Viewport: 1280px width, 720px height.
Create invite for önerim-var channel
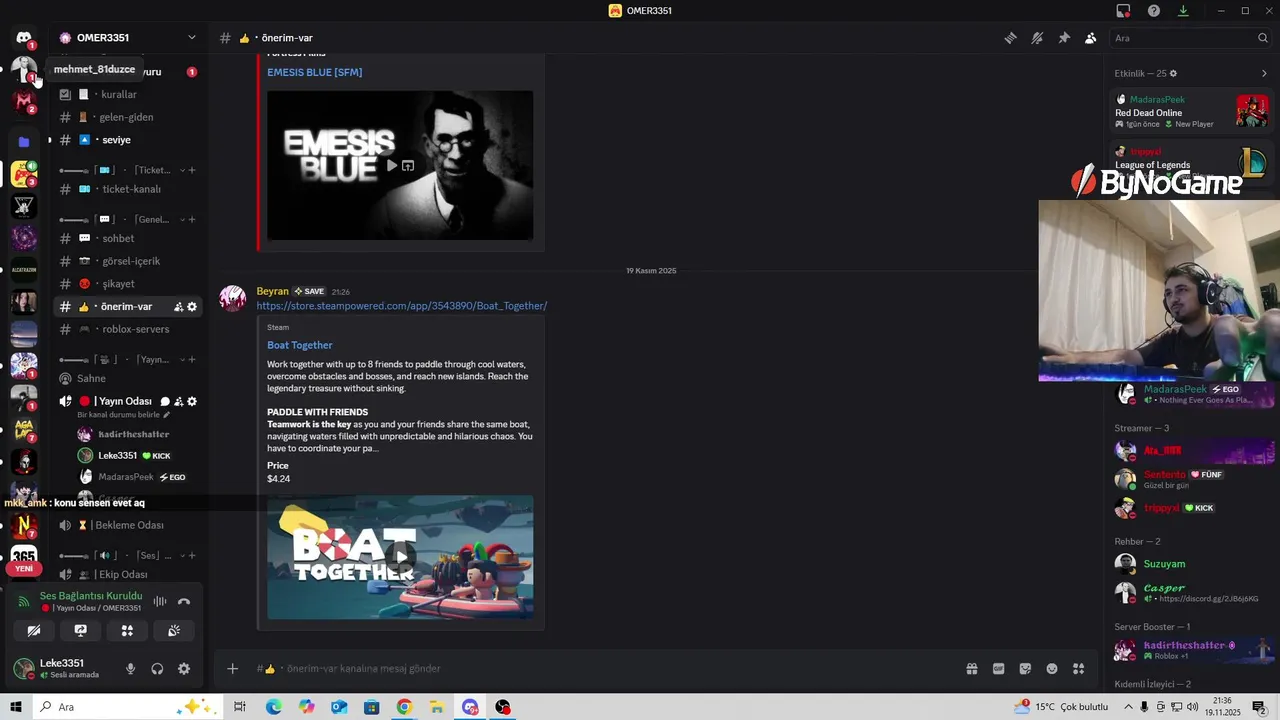point(178,307)
